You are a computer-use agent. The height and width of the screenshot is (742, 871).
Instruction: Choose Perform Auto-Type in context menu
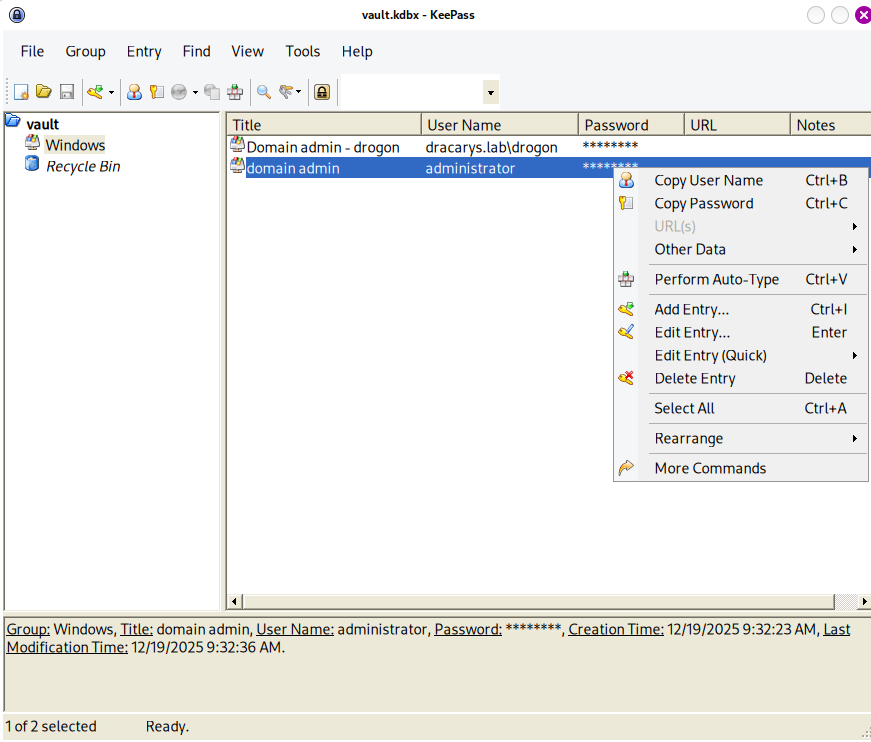[x=740, y=279]
